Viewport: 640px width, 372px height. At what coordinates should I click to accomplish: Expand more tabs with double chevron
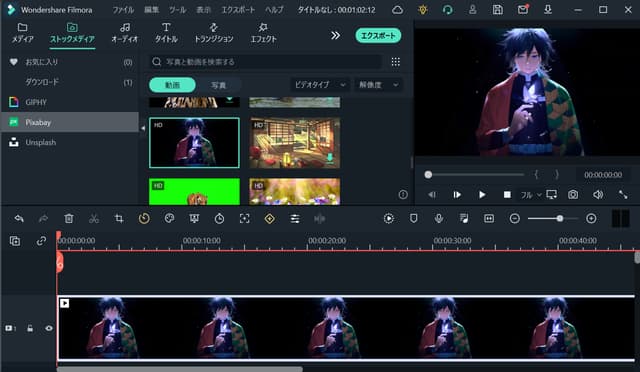pyautogui.click(x=336, y=36)
